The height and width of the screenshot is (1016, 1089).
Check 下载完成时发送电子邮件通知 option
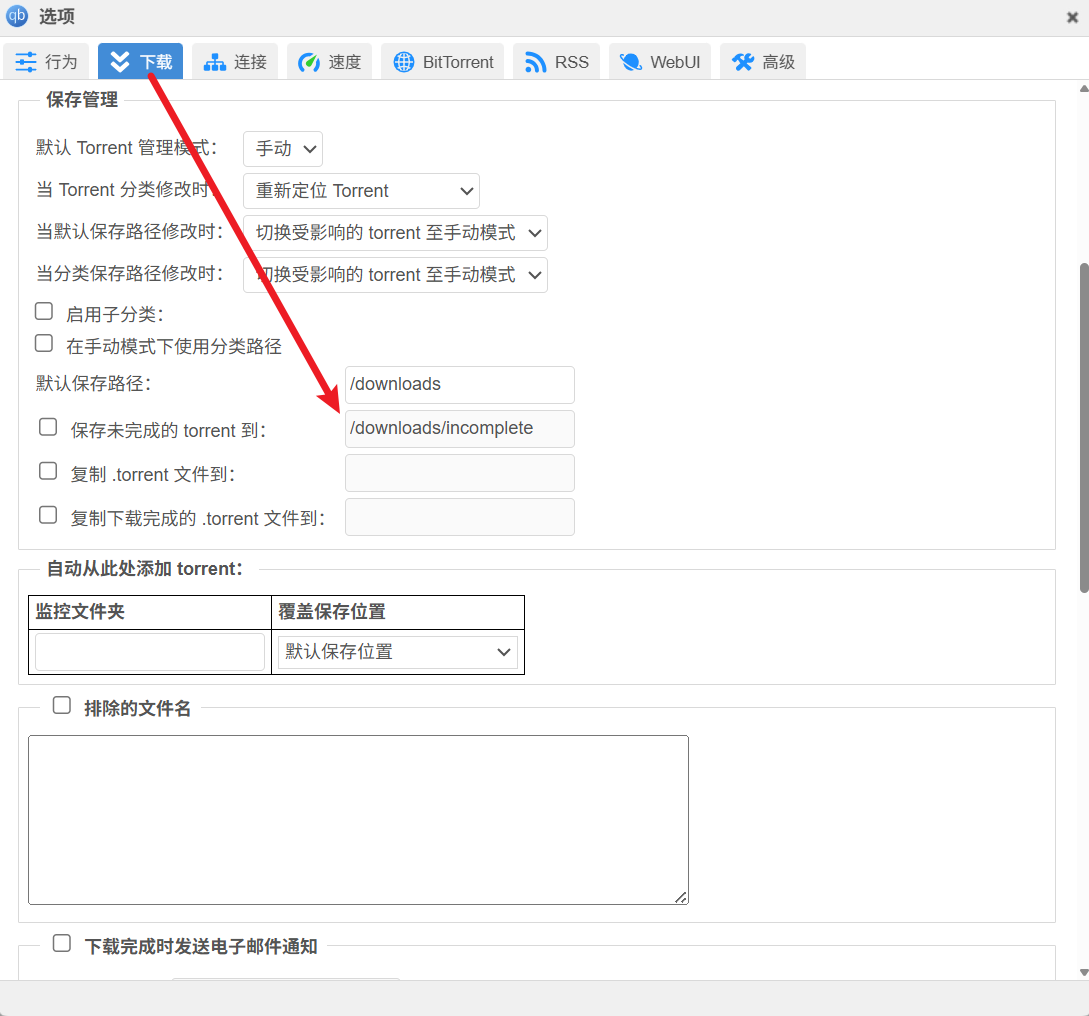tap(62, 943)
